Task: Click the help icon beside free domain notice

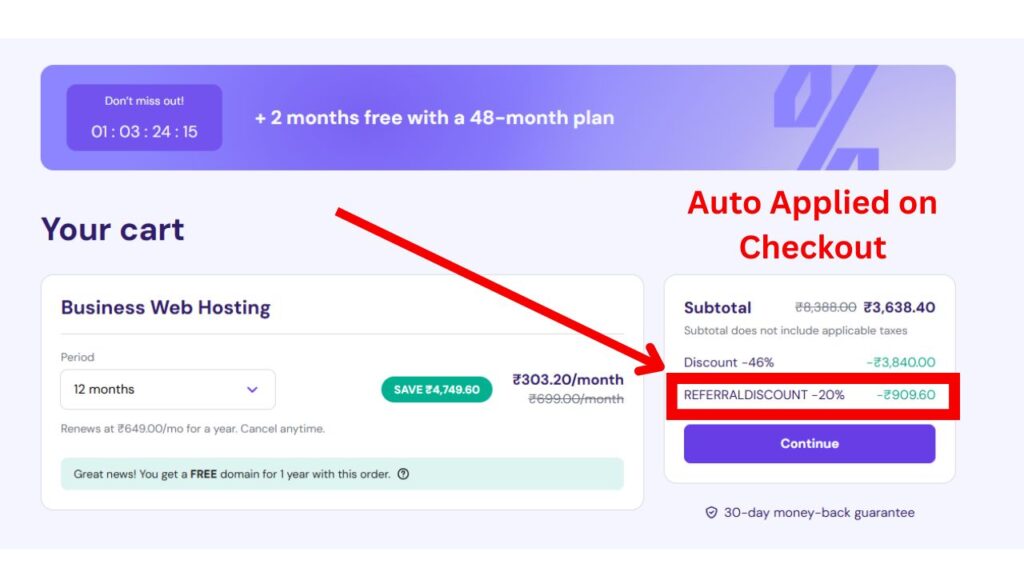Action: click(403, 474)
